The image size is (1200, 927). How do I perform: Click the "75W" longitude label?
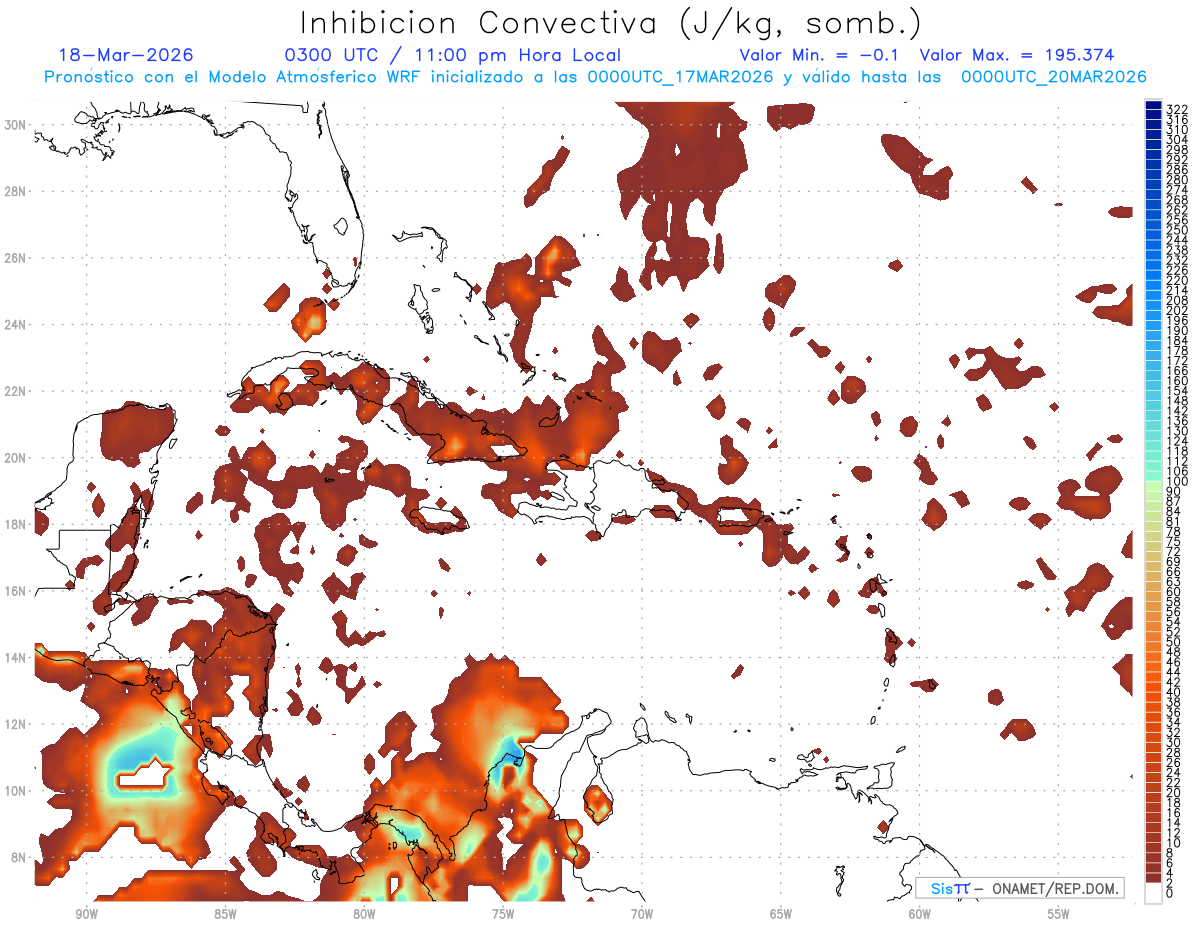[503, 914]
